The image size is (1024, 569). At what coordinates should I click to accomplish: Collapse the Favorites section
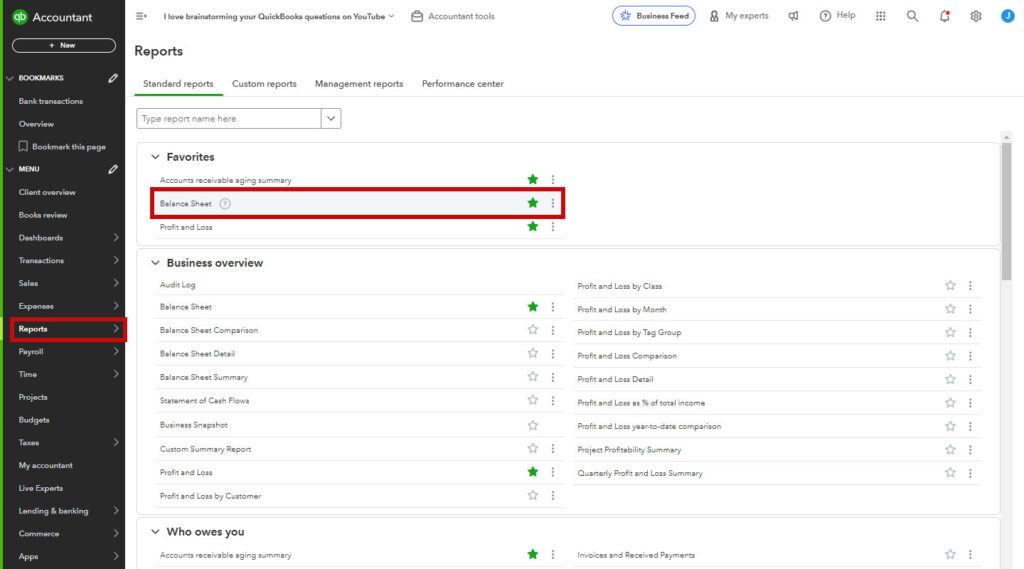(x=155, y=157)
